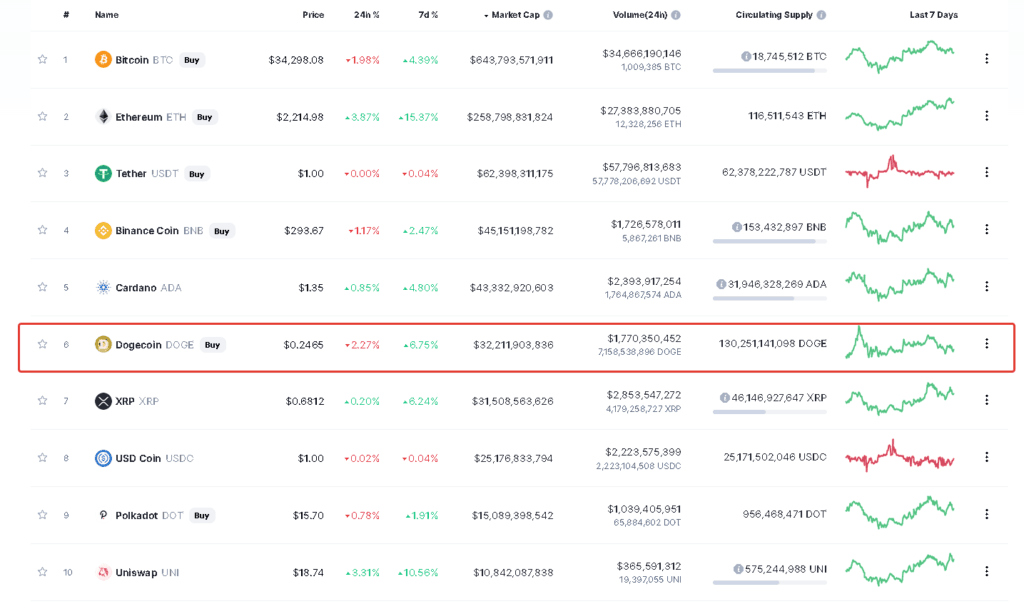Image resolution: width=1024 pixels, height=604 pixels.
Task: Open the XRP 7-day sparkline chart
Action: point(899,398)
